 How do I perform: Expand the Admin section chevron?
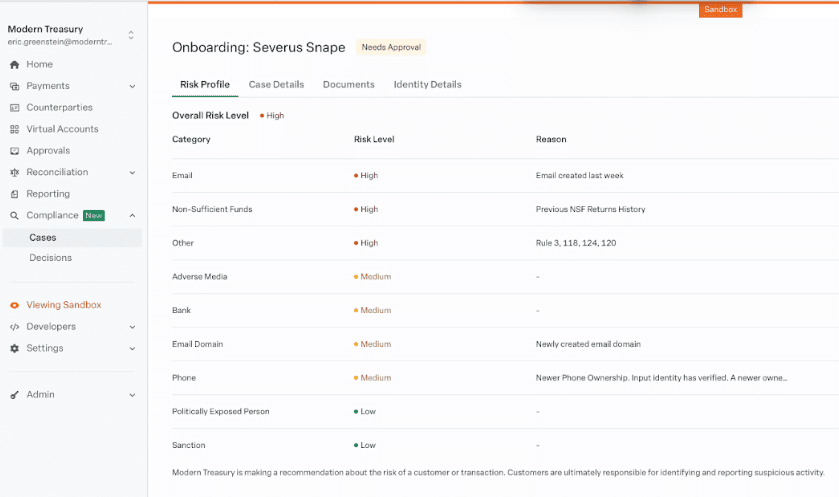(132, 395)
